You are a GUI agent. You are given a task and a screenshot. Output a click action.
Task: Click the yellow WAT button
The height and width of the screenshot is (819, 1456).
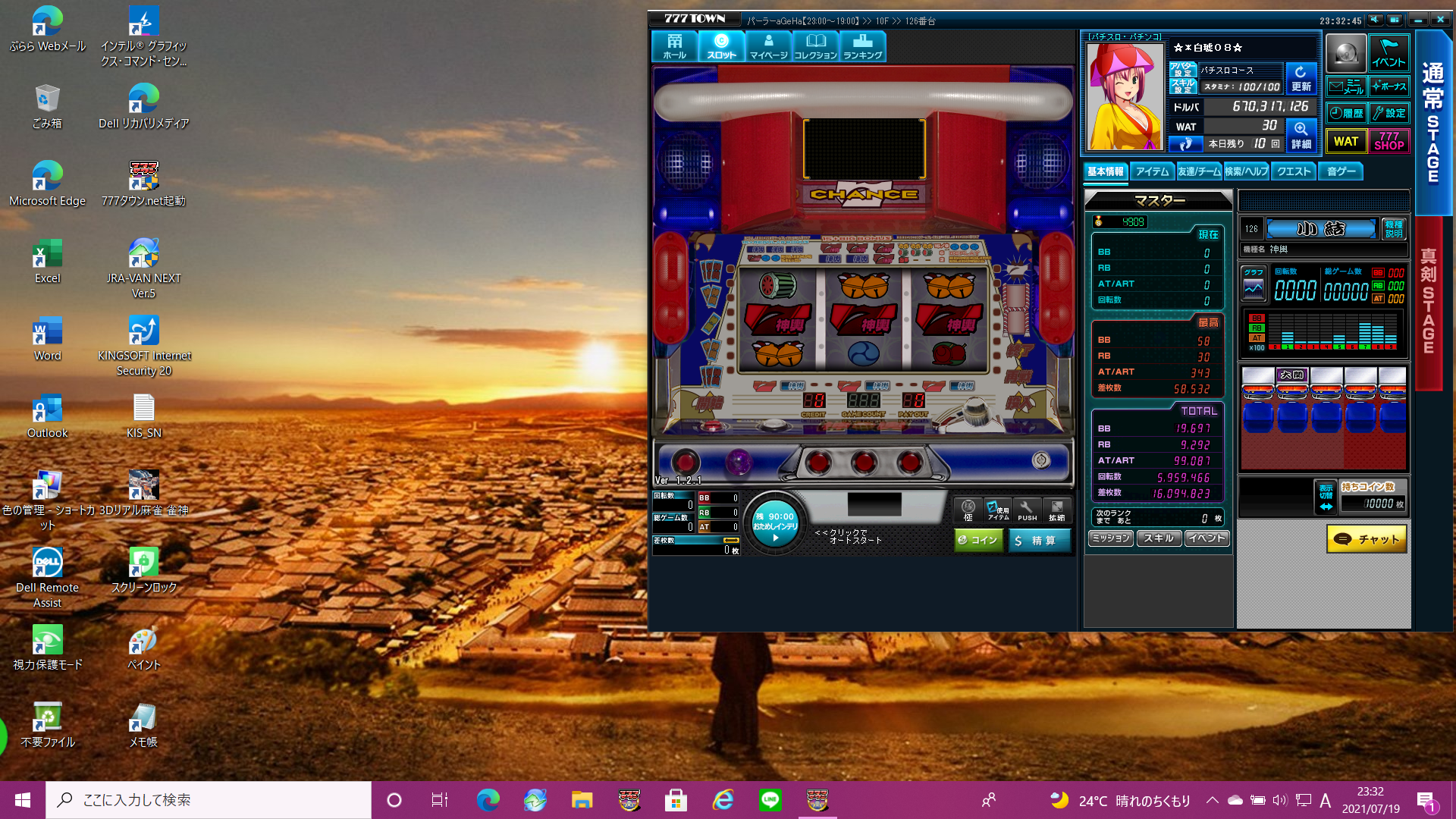(1346, 141)
